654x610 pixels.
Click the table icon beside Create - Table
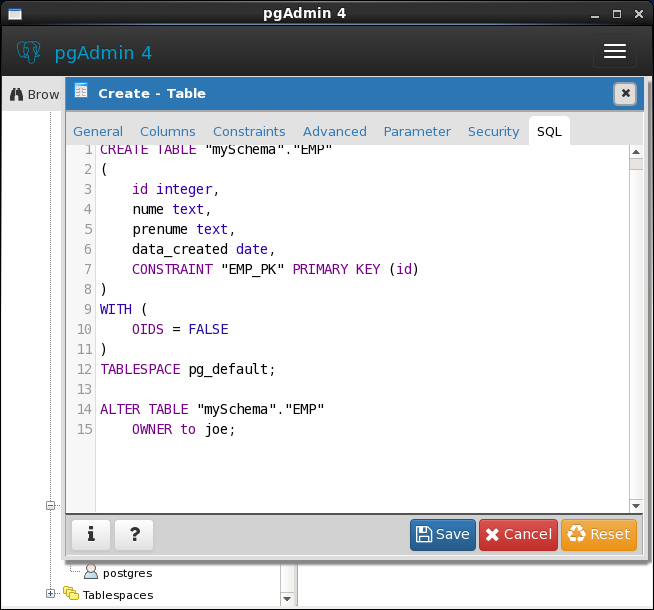[x=81, y=90]
